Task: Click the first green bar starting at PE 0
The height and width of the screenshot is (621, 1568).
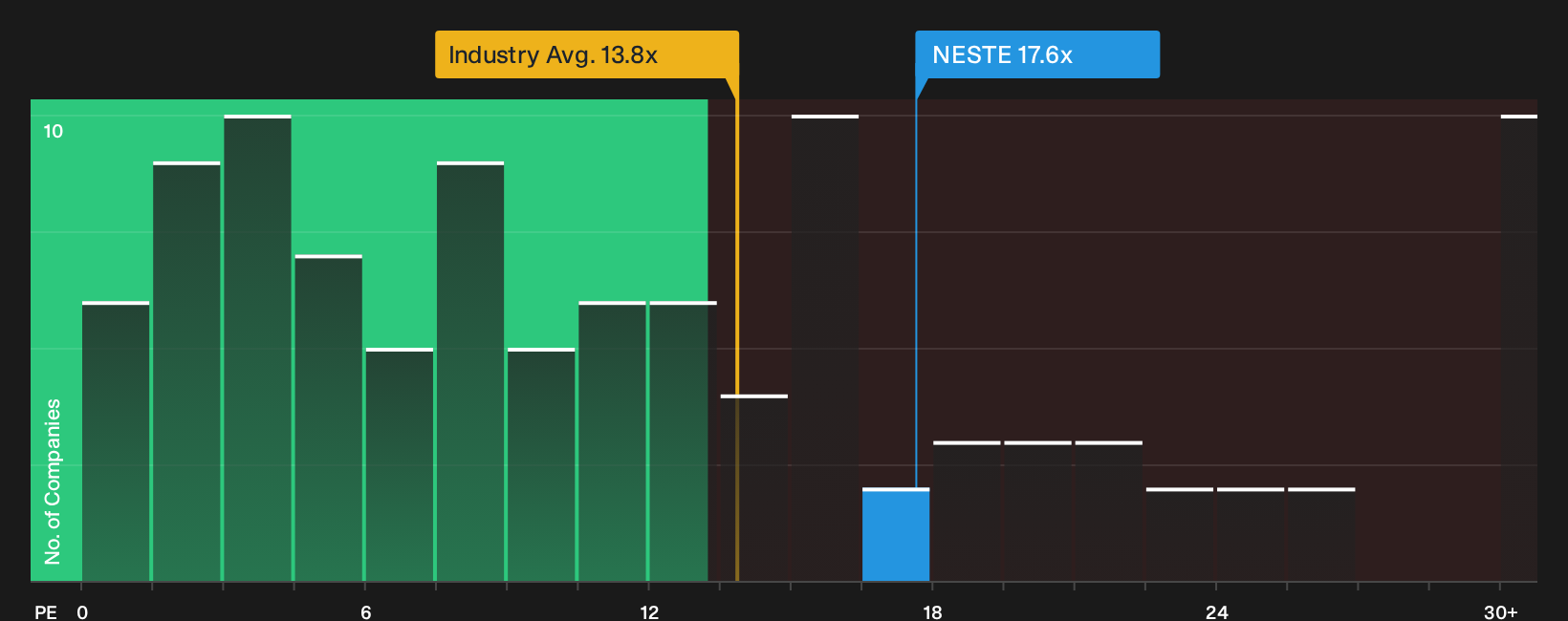Action: point(116,441)
